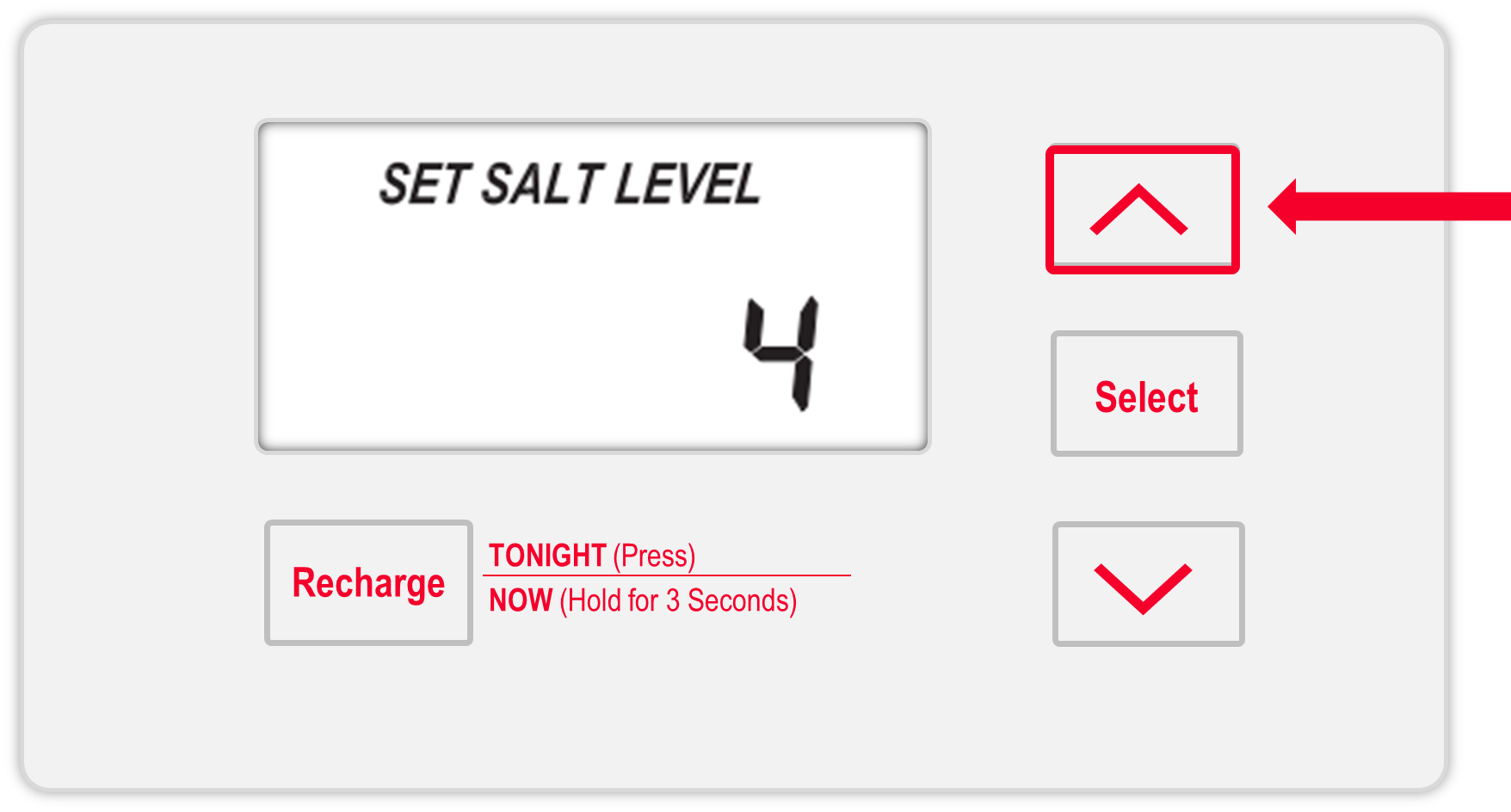Click the word TONIGHT in bold red

[547, 556]
